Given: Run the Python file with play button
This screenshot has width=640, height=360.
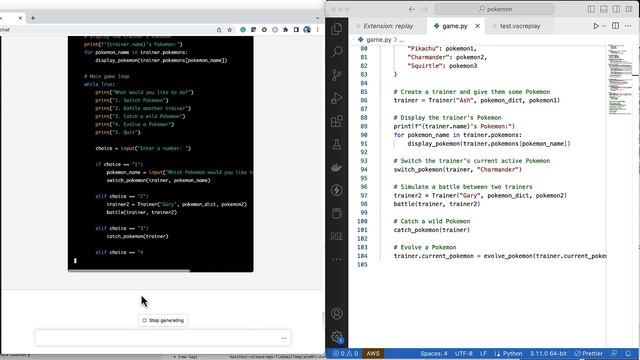Looking at the screenshot, I should click(x=596, y=26).
